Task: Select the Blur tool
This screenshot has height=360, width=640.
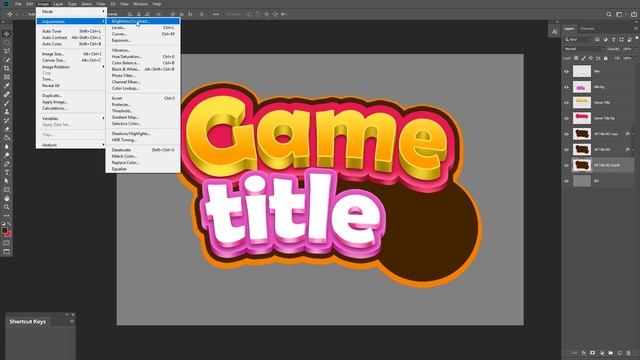Action: click(7, 147)
